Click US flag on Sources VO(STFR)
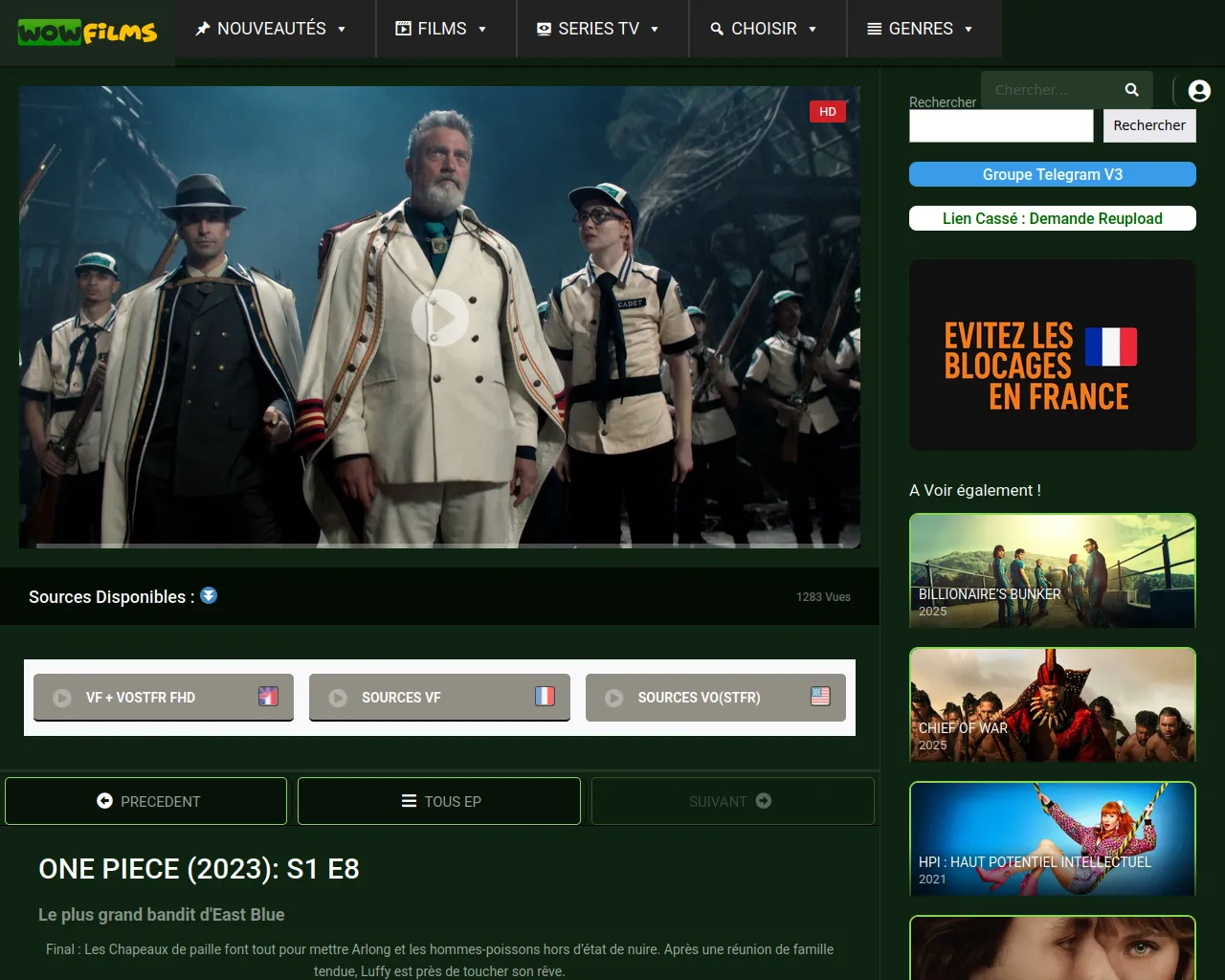This screenshot has height=980, width=1225. [820, 696]
